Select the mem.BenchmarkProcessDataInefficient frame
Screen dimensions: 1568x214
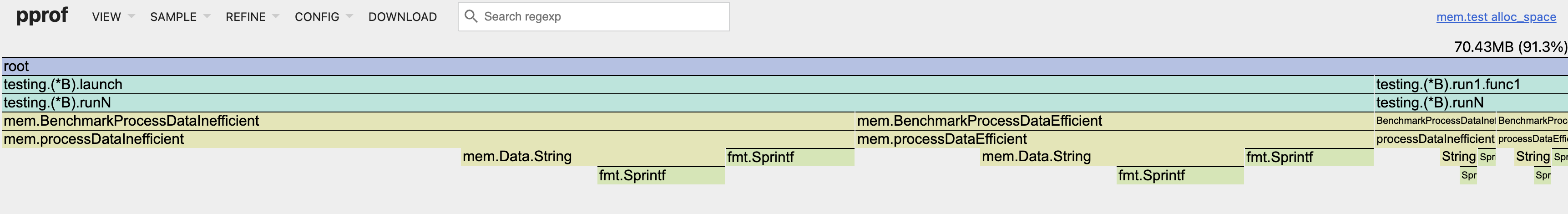point(428,121)
